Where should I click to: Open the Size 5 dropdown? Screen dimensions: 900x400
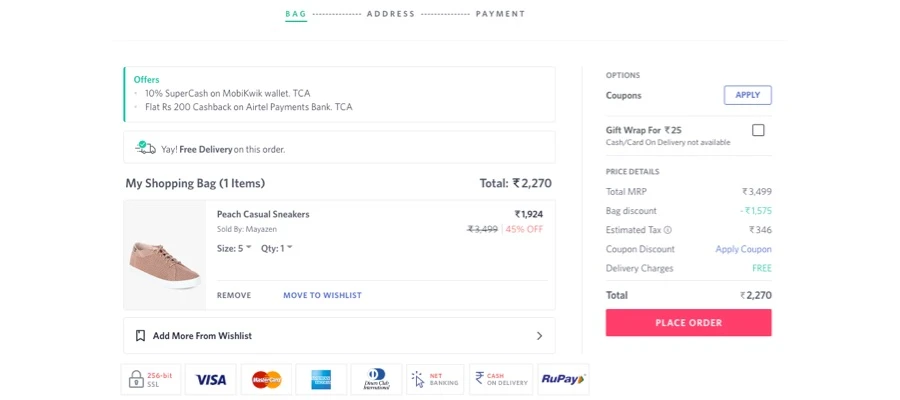(235, 248)
